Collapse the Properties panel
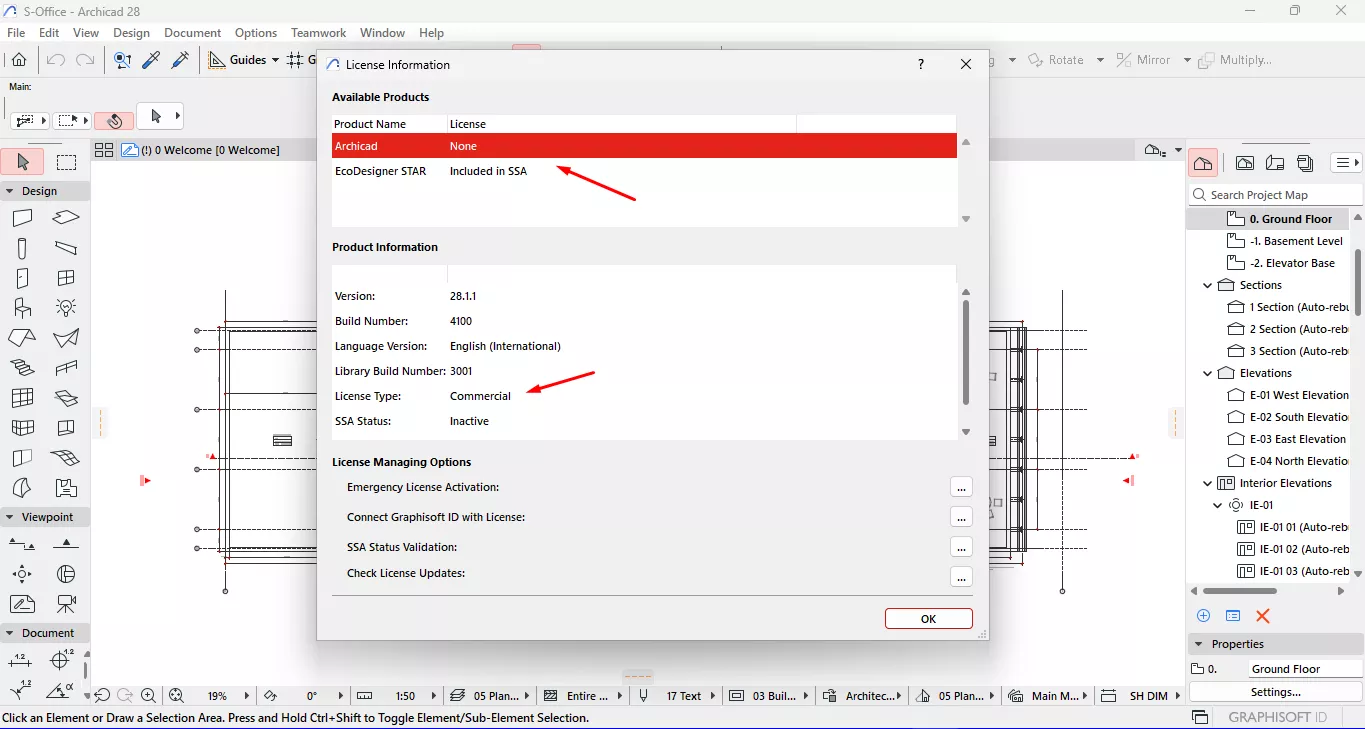Image resolution: width=1365 pixels, height=729 pixels. pos(1198,644)
